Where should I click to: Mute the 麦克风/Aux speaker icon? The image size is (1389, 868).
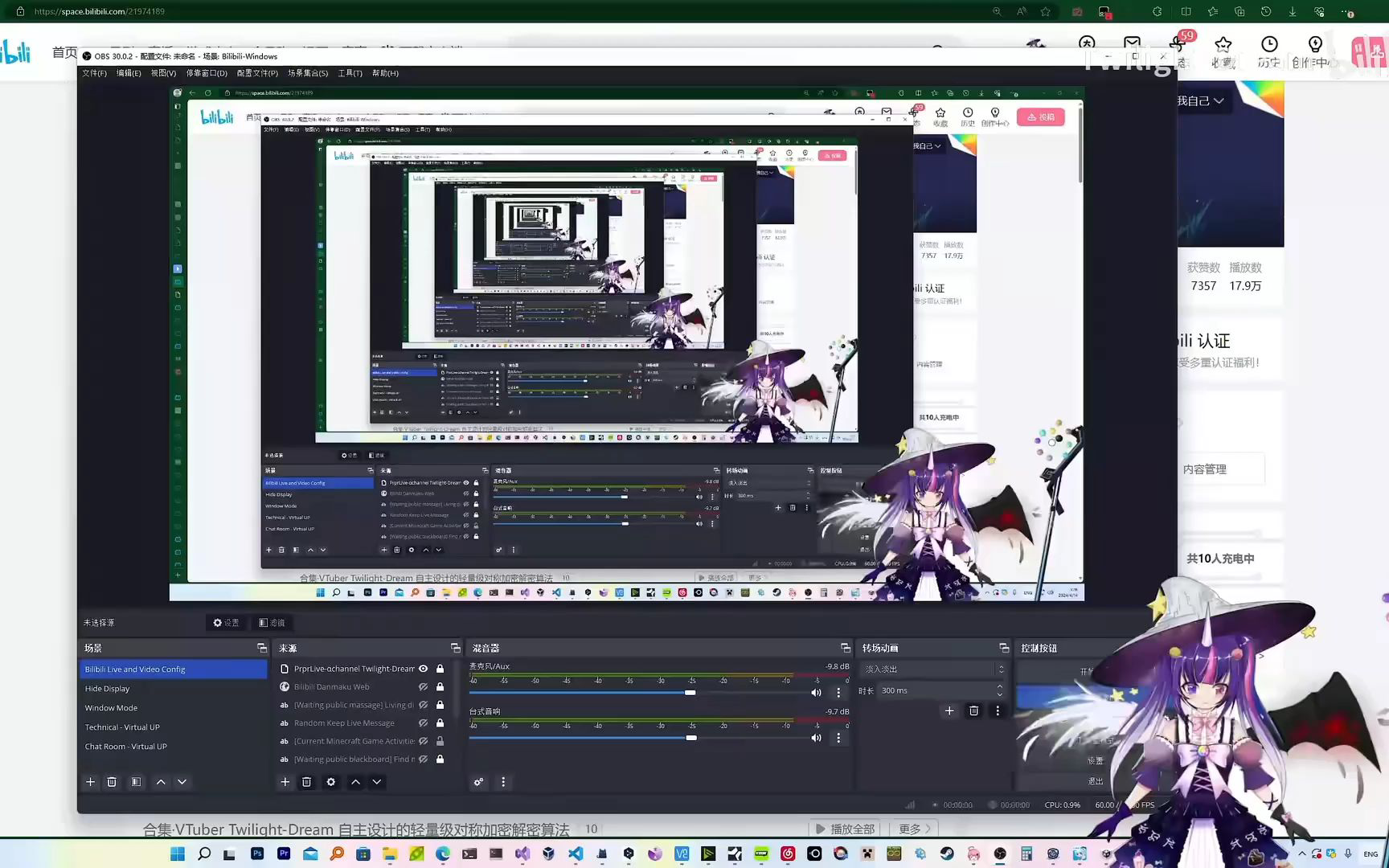coord(816,693)
